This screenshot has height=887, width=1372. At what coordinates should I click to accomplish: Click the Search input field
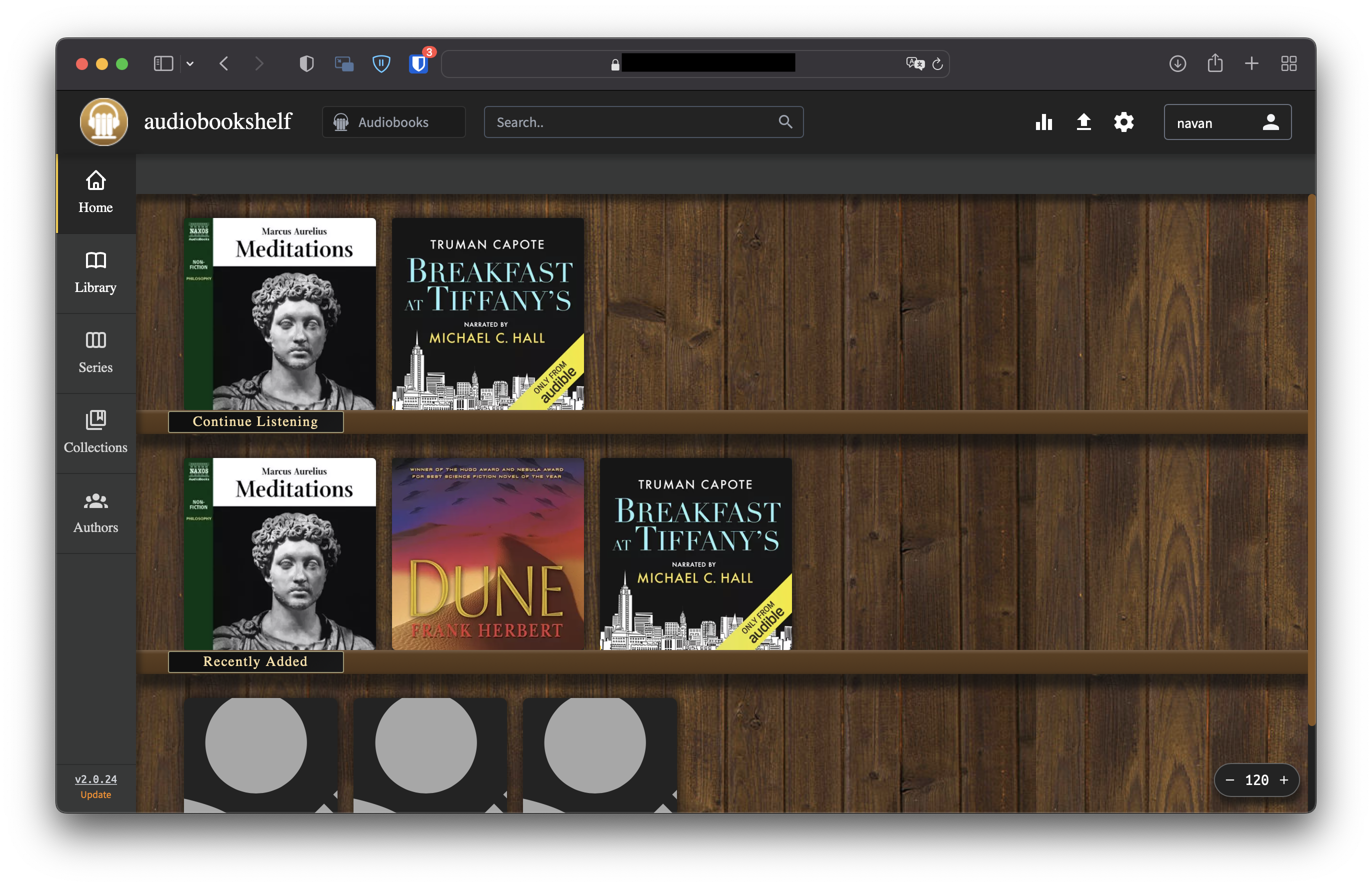643,122
